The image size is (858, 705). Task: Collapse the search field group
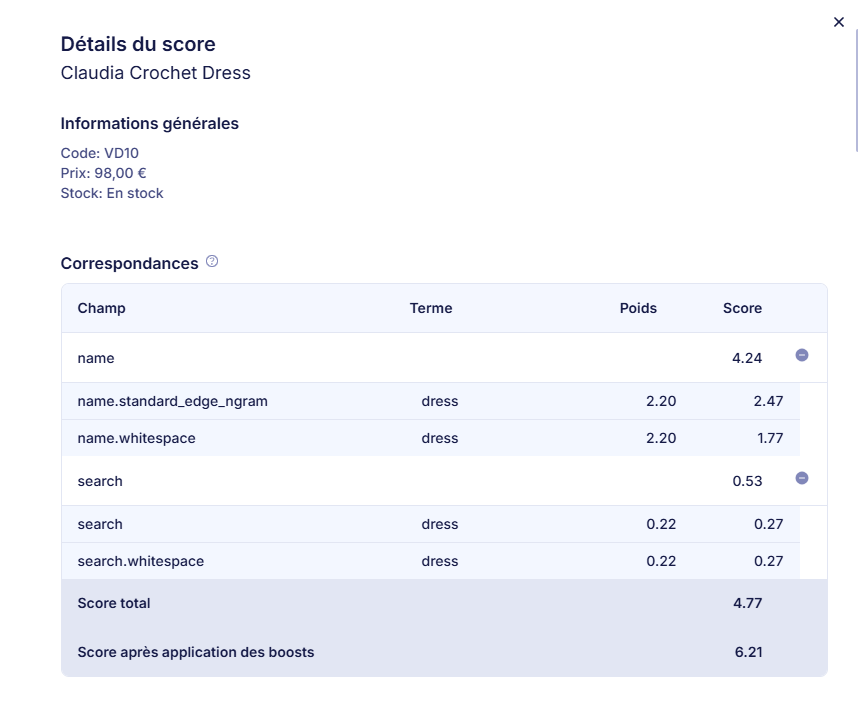(801, 478)
